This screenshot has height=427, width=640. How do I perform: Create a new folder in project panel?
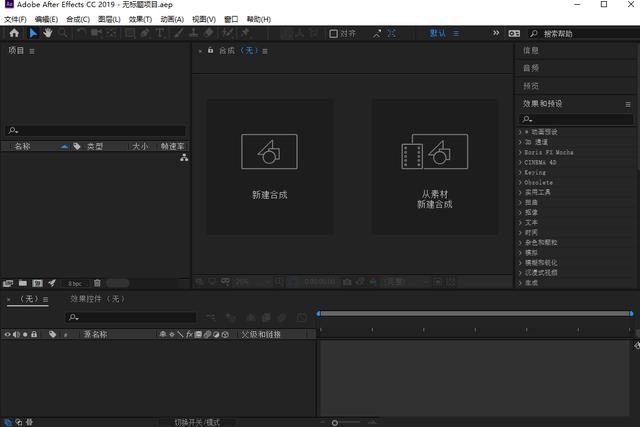click(x=23, y=283)
